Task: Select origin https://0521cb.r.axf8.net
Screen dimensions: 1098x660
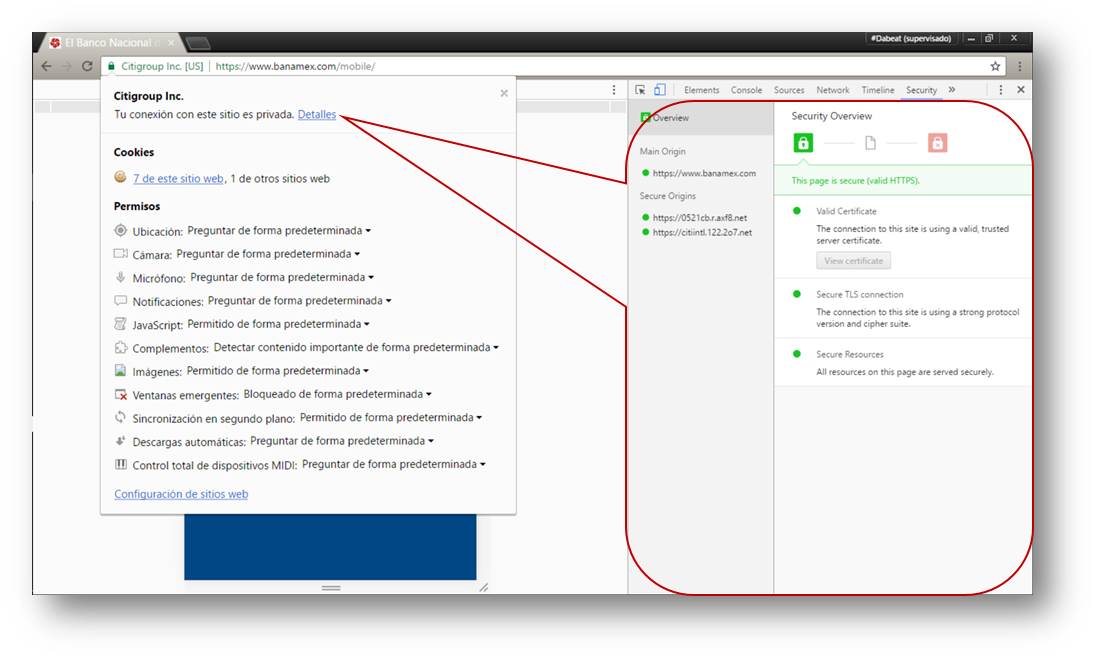Action: click(701, 218)
